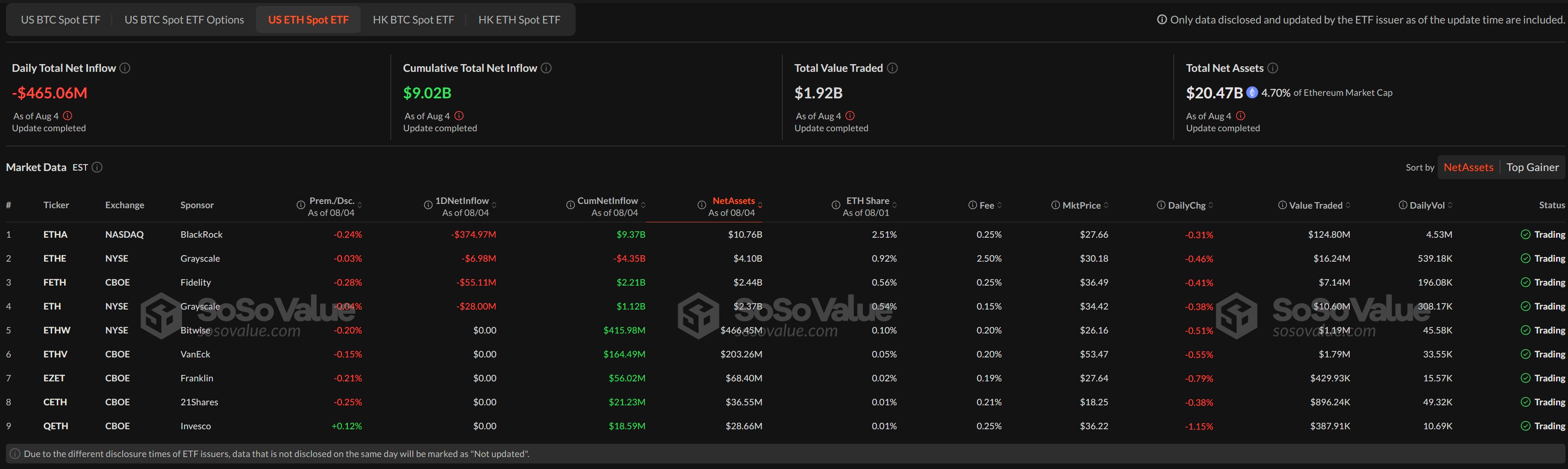The height and width of the screenshot is (469, 1568).
Task: Open the US BTC Spot ETF Options tab
Action: point(184,19)
